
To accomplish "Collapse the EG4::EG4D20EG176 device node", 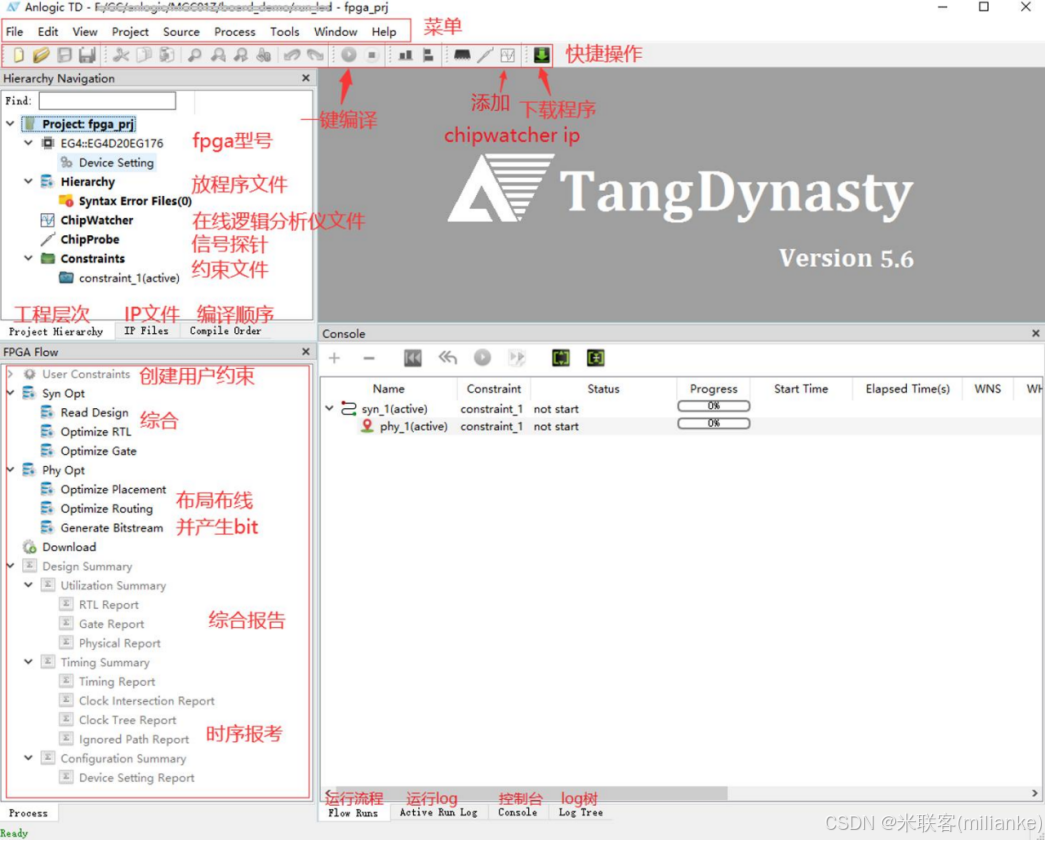I will [x=28, y=143].
